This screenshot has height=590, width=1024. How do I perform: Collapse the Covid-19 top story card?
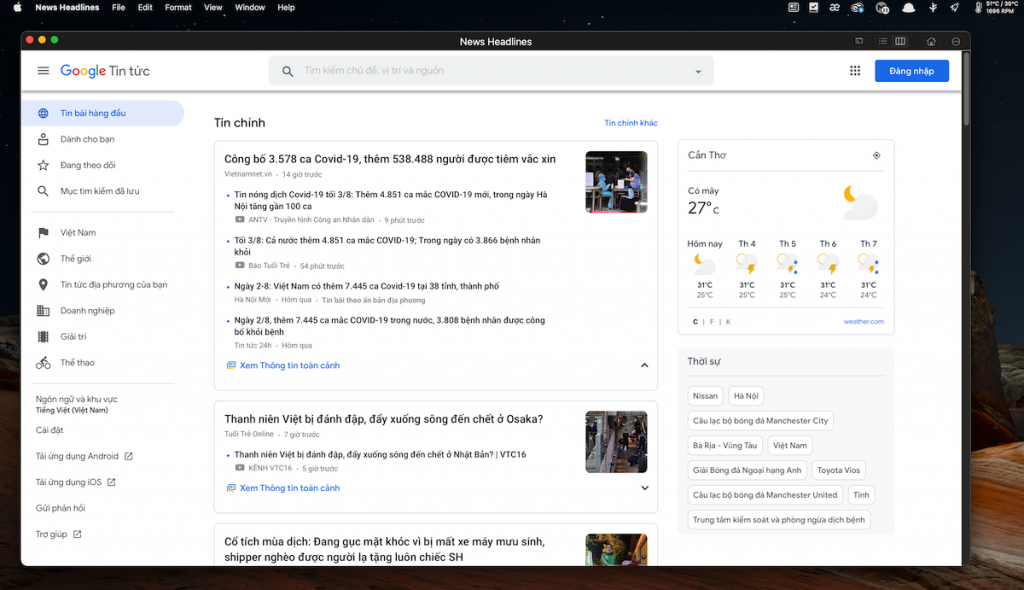pos(644,365)
